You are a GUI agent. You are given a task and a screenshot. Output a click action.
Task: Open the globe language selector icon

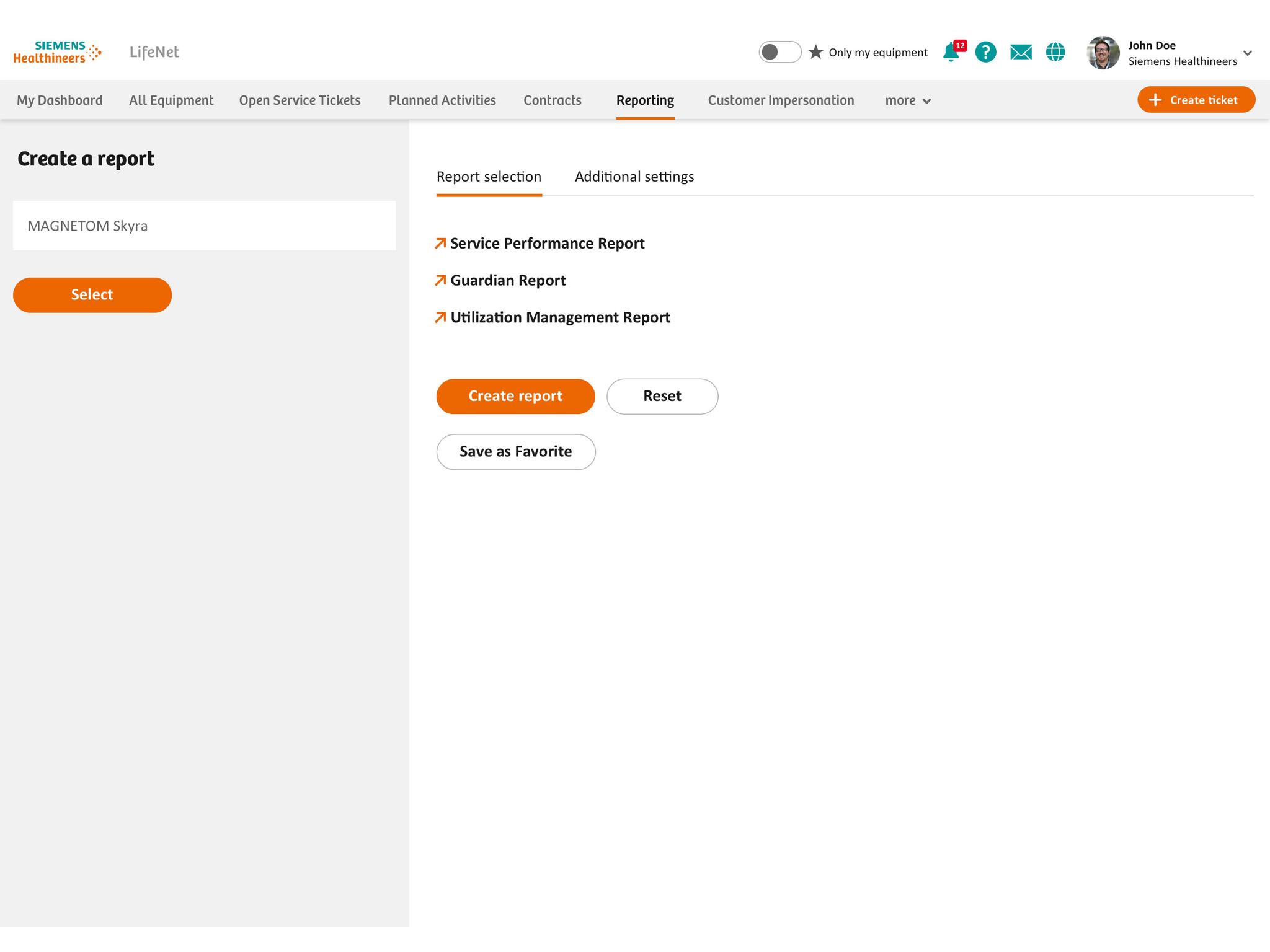tap(1055, 53)
